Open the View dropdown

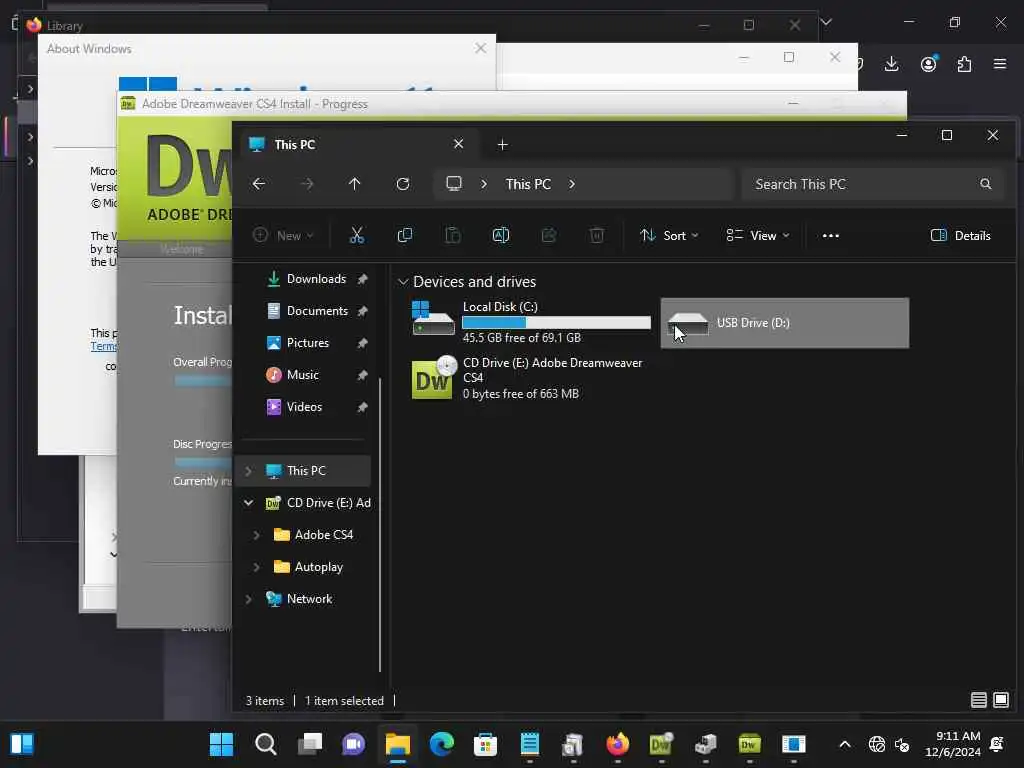point(758,235)
